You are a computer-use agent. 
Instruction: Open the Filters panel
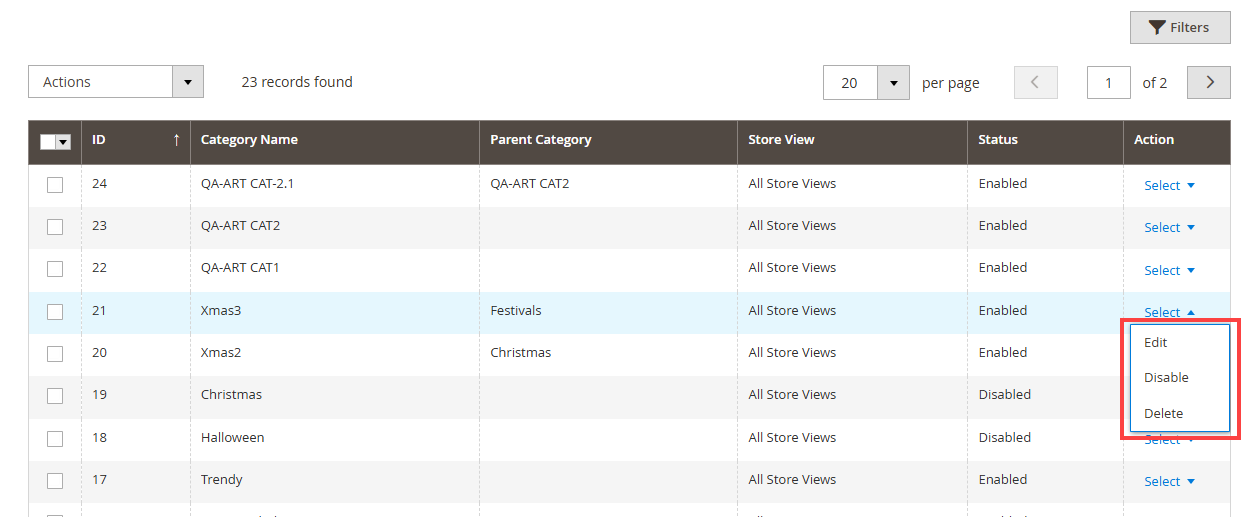coord(1179,28)
